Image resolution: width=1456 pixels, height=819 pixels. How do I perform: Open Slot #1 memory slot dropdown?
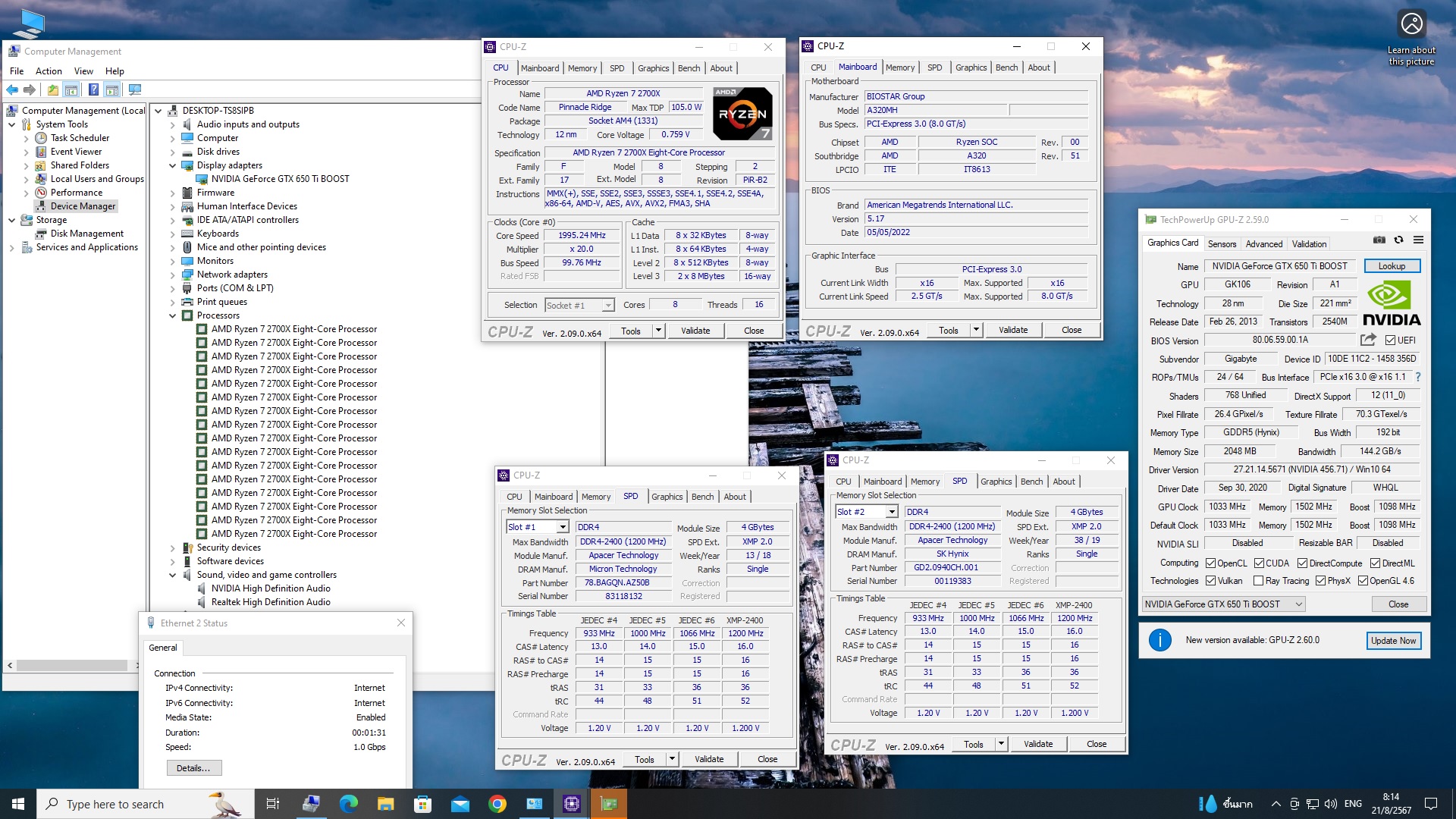tap(538, 527)
